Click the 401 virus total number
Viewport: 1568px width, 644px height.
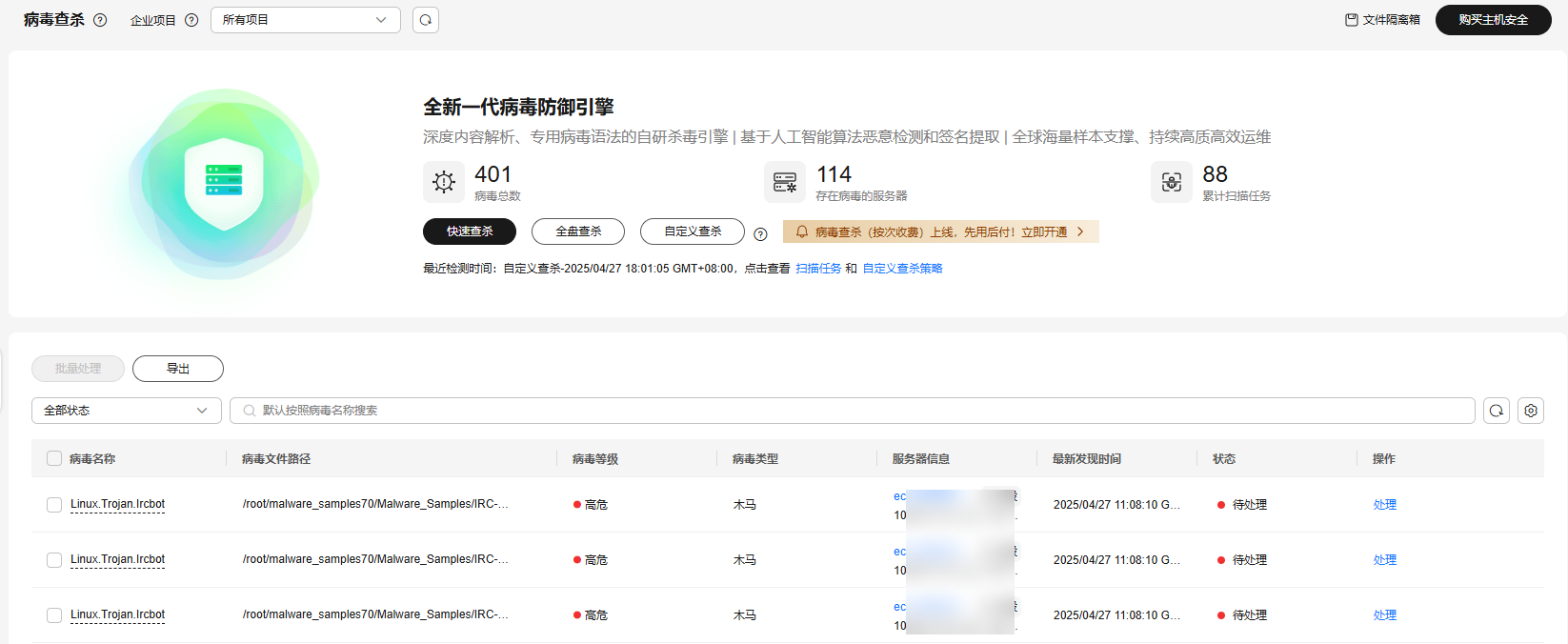pos(493,174)
